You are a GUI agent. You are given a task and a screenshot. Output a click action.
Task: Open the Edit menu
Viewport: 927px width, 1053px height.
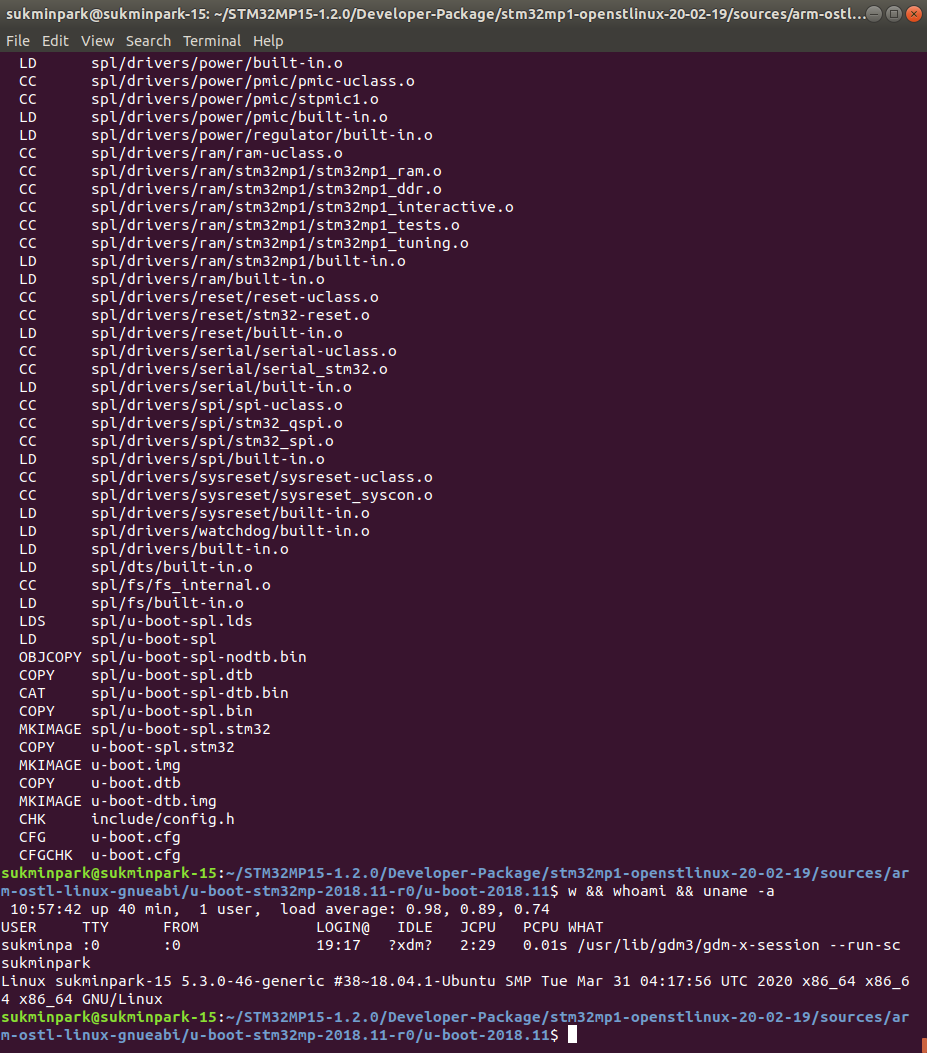coord(55,41)
